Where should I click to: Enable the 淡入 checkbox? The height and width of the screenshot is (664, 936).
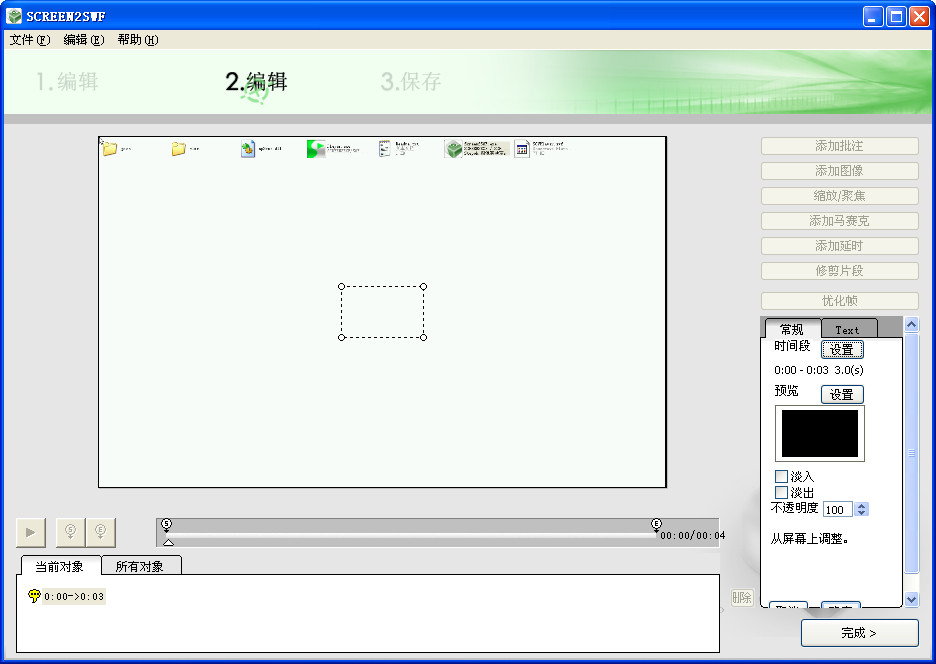(781, 477)
